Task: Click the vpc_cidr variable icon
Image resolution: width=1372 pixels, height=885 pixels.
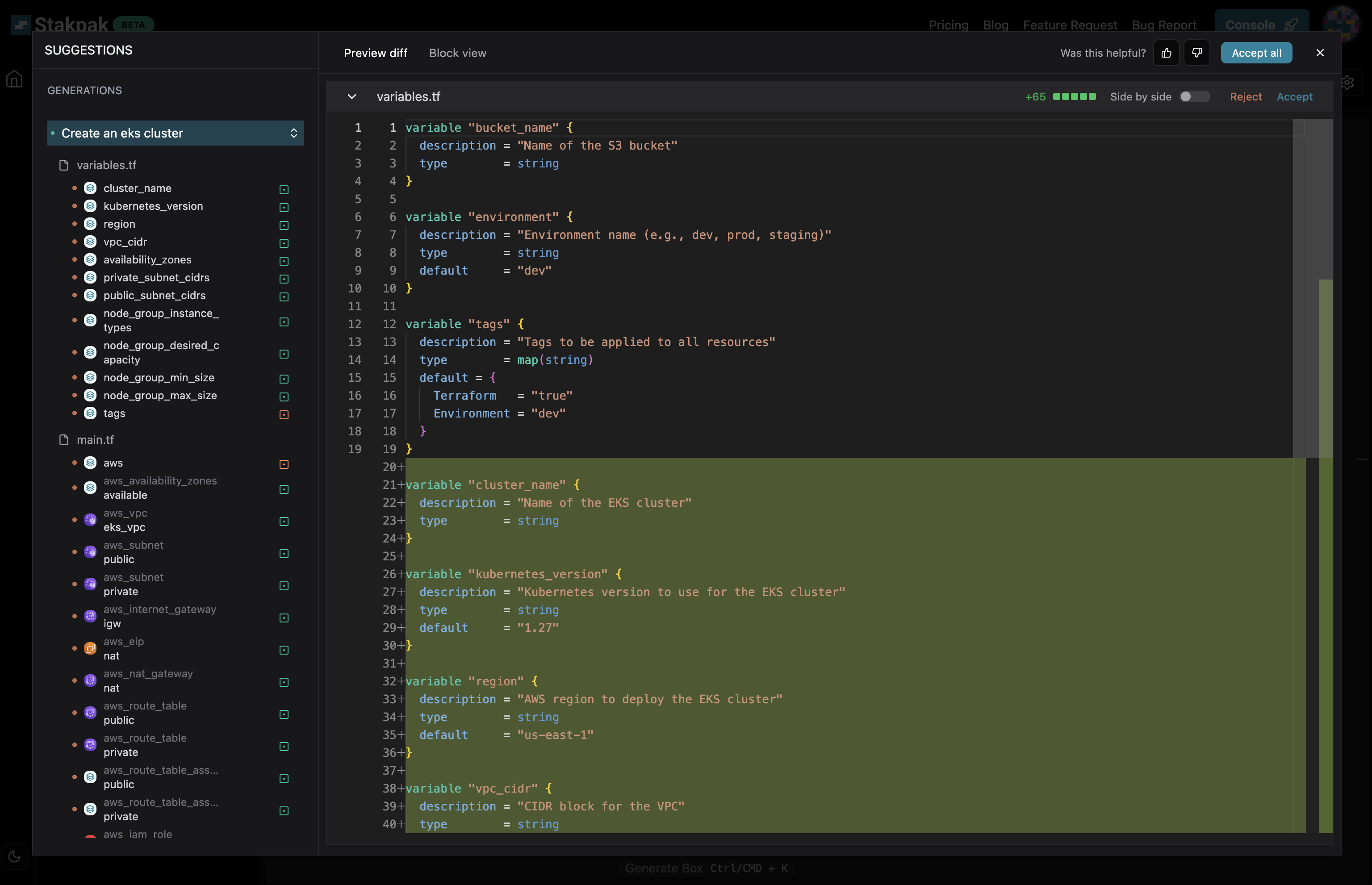Action: pos(90,242)
